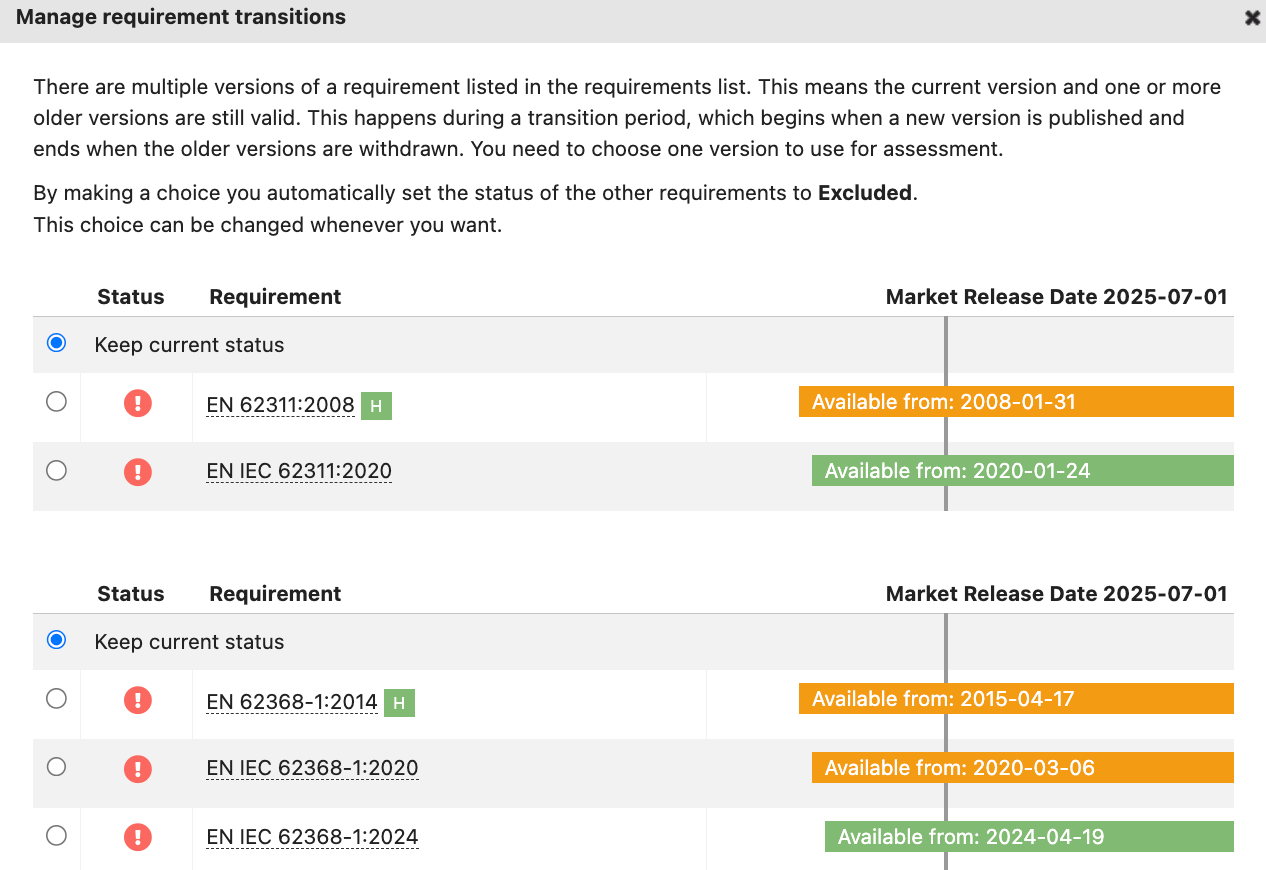The height and width of the screenshot is (870, 1266).
Task: Close the Manage requirement transitions dialog
Action: tap(1251, 18)
